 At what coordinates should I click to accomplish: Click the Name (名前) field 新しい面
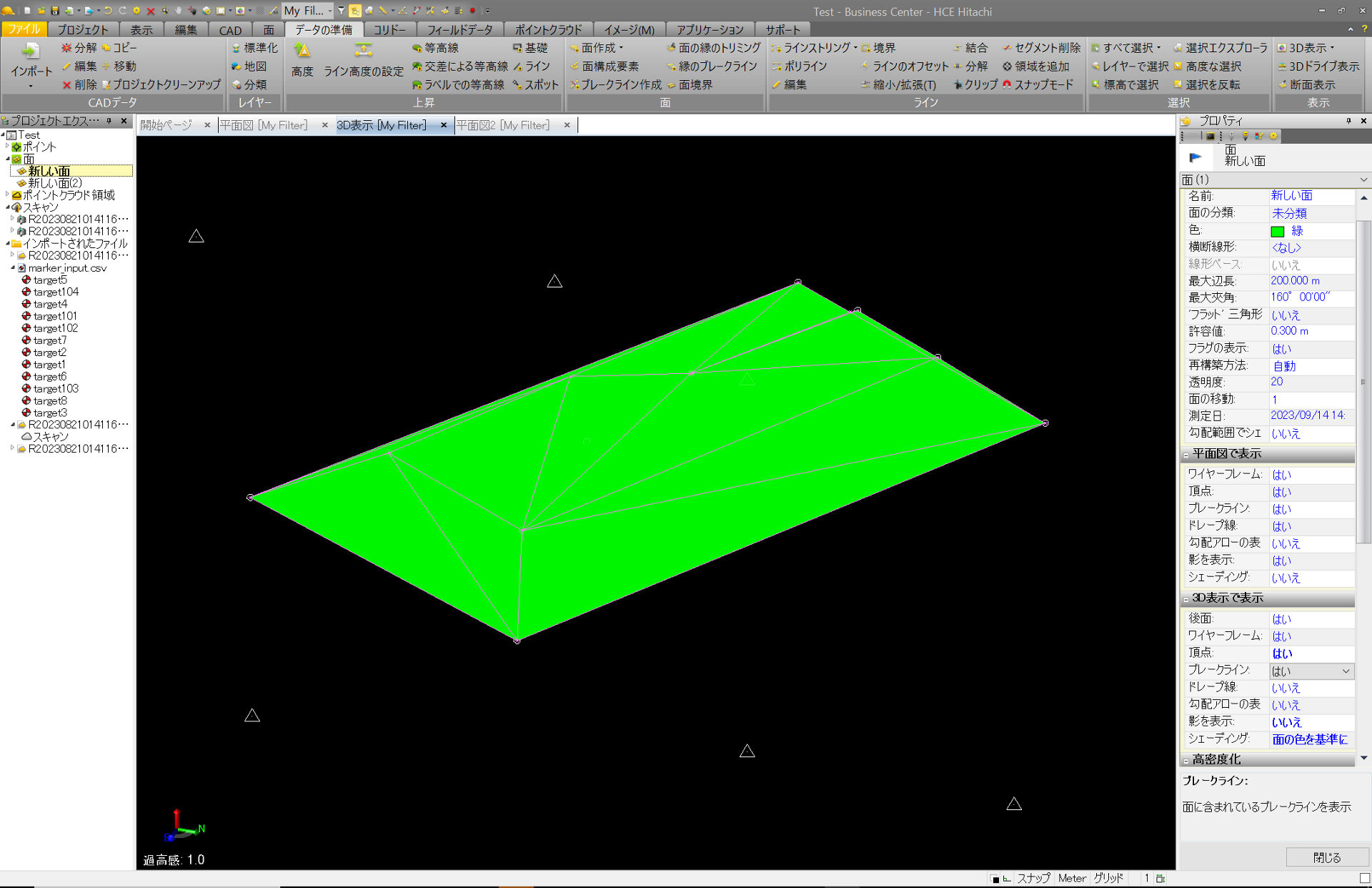pyautogui.click(x=1311, y=196)
